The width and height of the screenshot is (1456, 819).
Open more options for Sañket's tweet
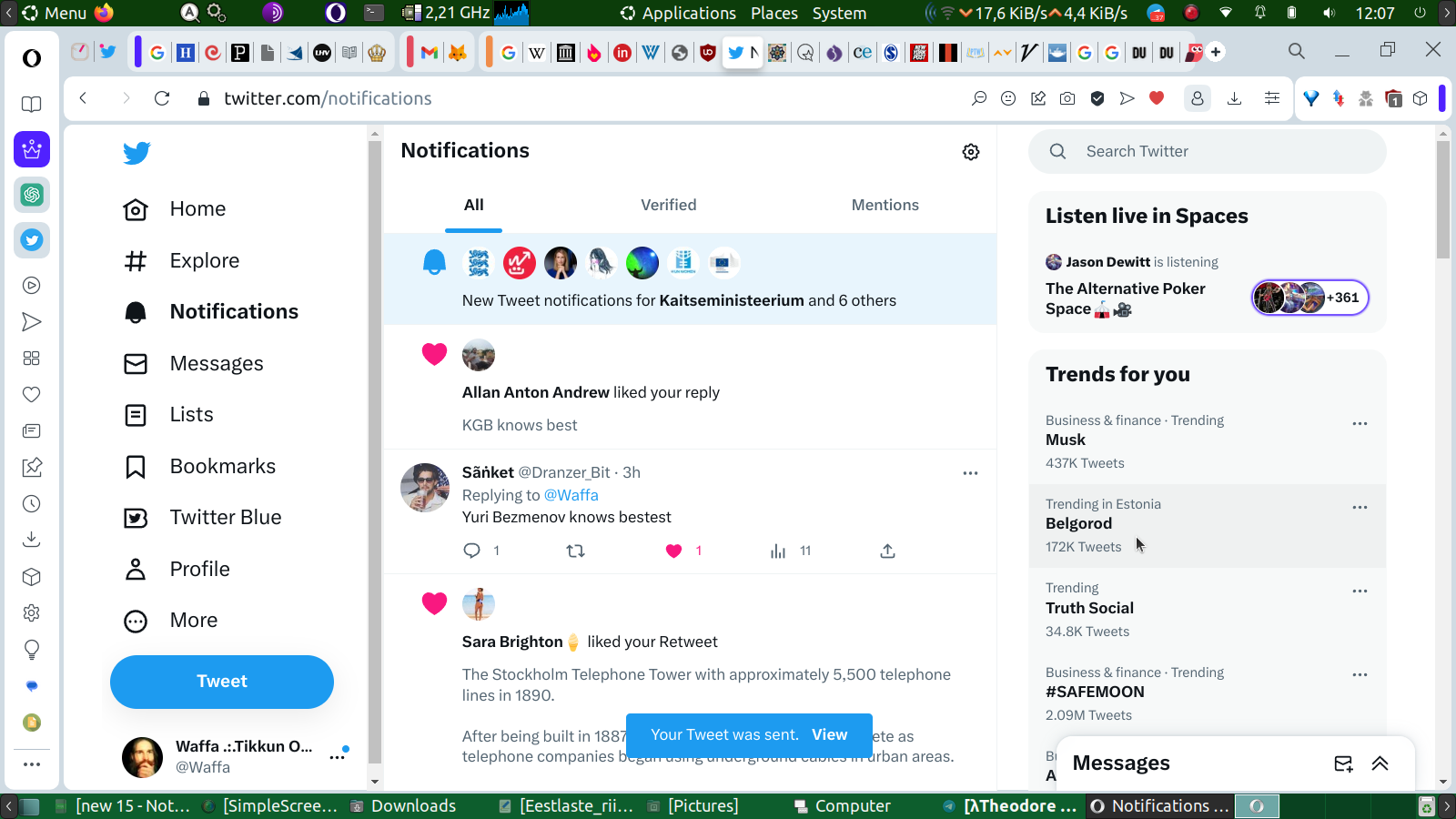coord(970,473)
